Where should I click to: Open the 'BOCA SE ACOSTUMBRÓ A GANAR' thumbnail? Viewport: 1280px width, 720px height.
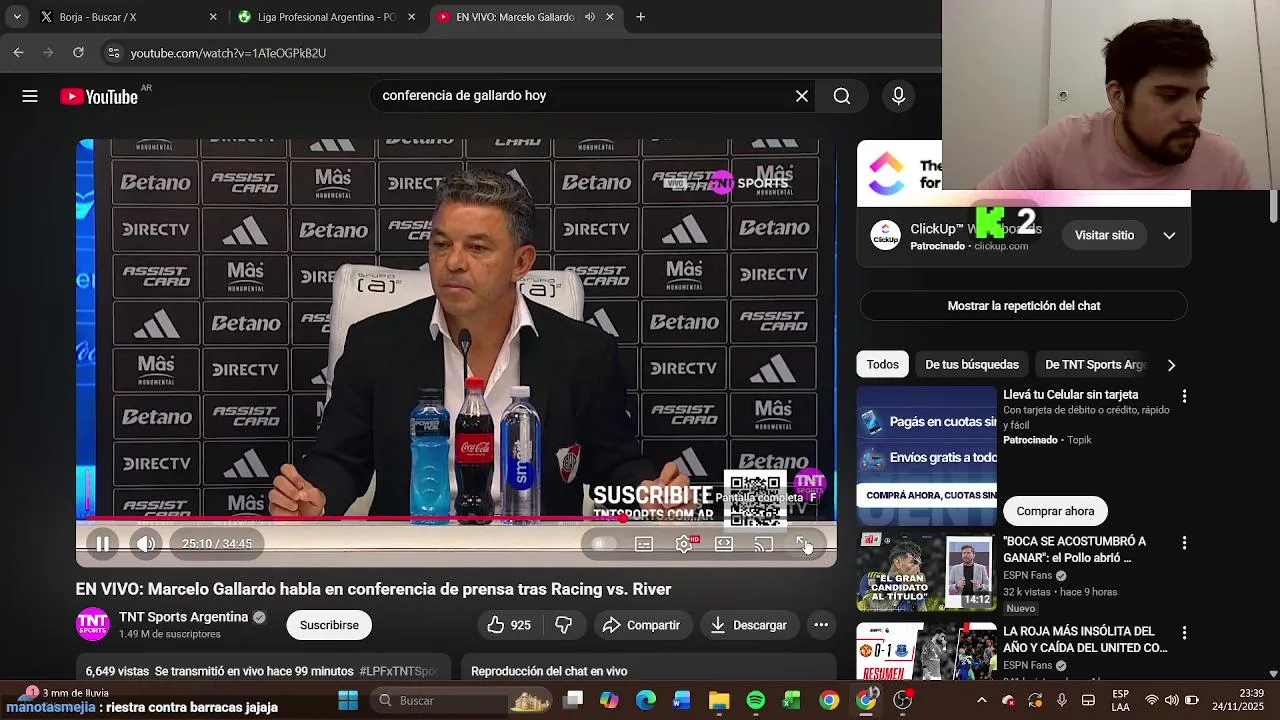tap(926, 573)
